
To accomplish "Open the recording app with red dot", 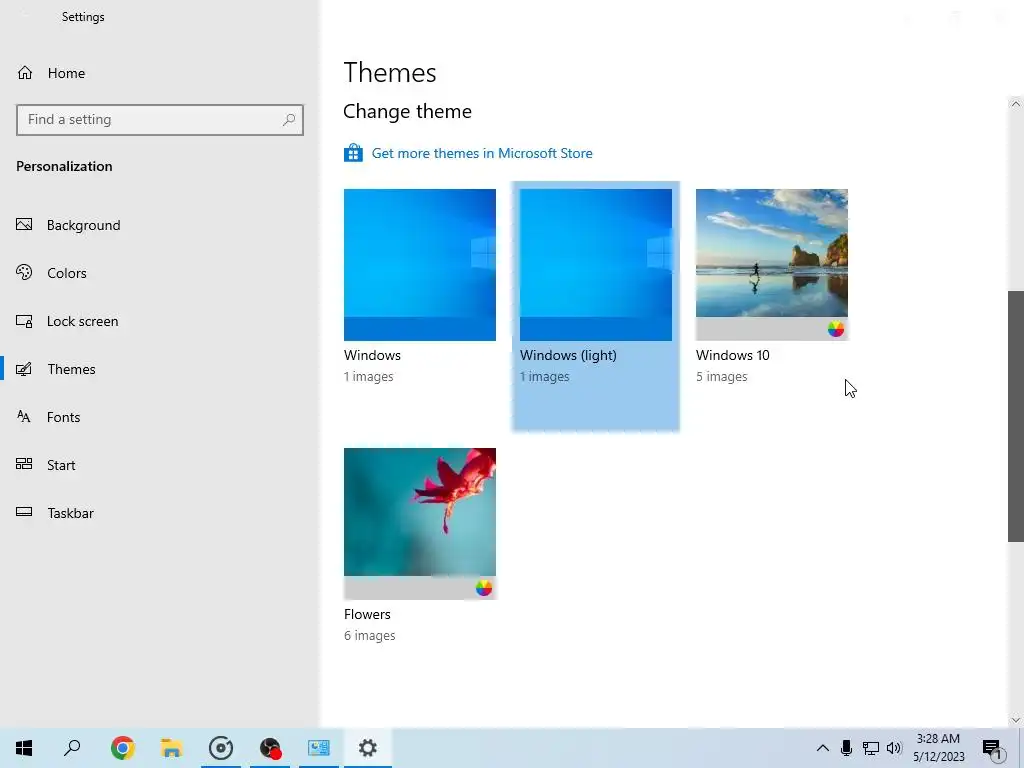I will tap(270, 748).
